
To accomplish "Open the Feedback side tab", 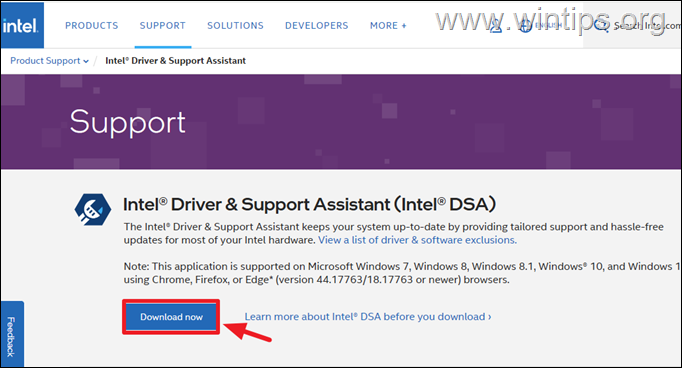I will [12, 334].
